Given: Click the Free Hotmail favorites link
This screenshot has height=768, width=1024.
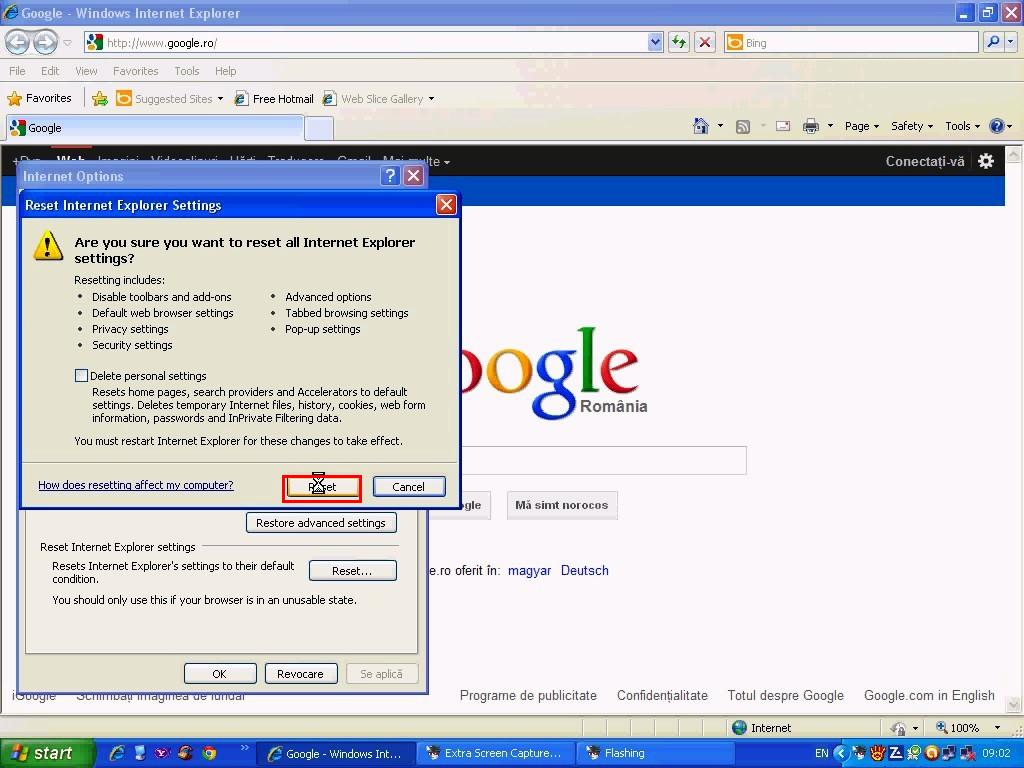Looking at the screenshot, I should 274,99.
